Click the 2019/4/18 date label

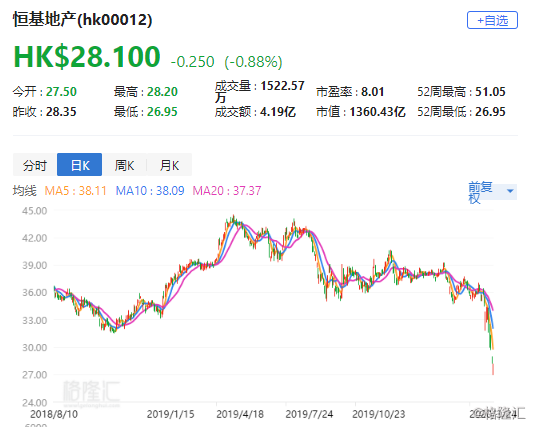pos(240,414)
